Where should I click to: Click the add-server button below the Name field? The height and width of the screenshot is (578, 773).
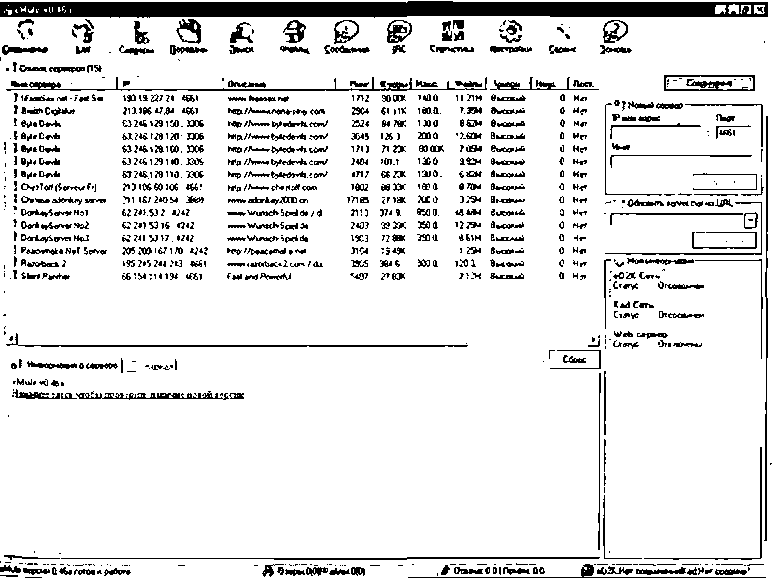(x=724, y=182)
